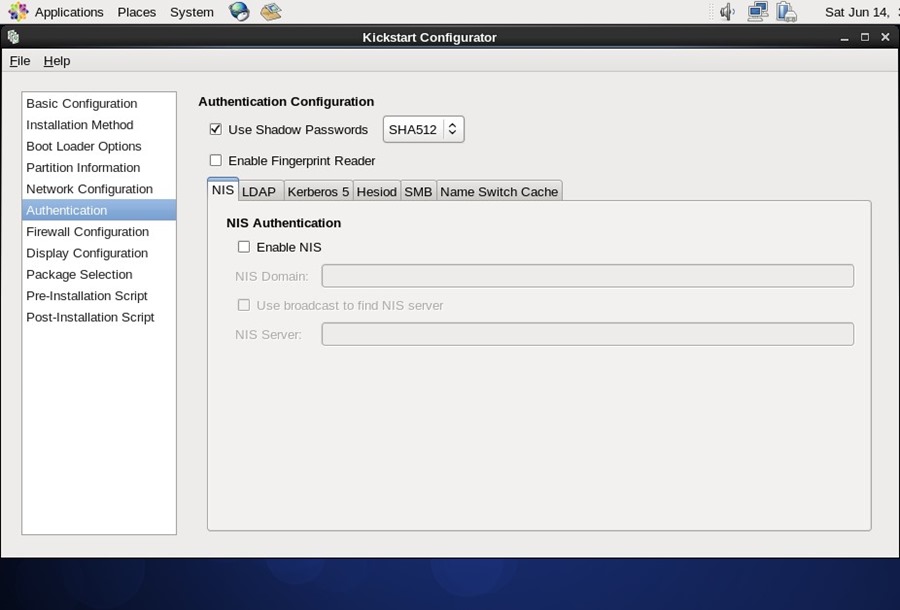Click the power status icon in the panel

pos(786,11)
